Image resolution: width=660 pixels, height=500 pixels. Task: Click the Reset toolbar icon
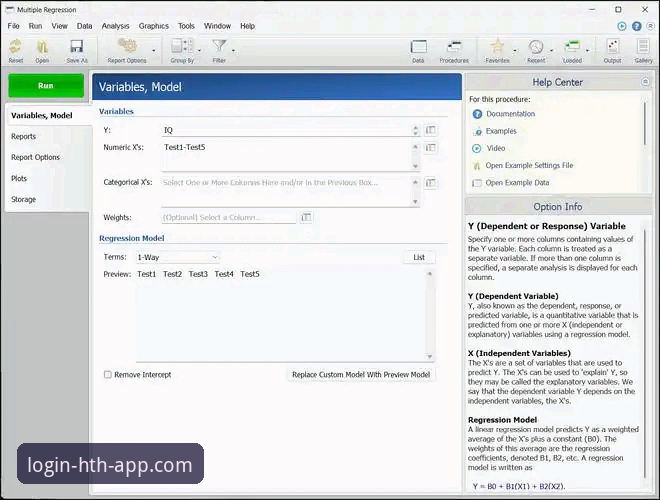point(16,47)
